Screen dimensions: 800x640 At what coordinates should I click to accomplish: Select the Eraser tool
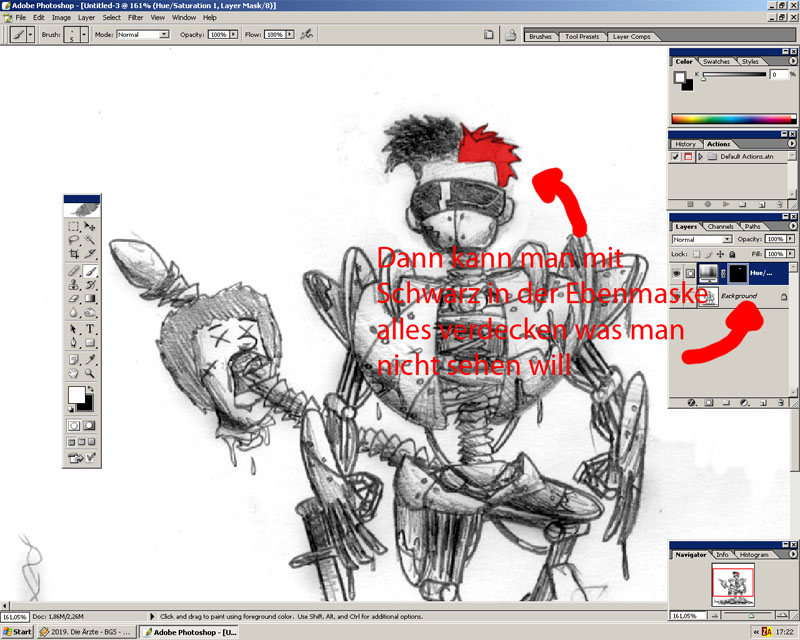tap(74, 299)
